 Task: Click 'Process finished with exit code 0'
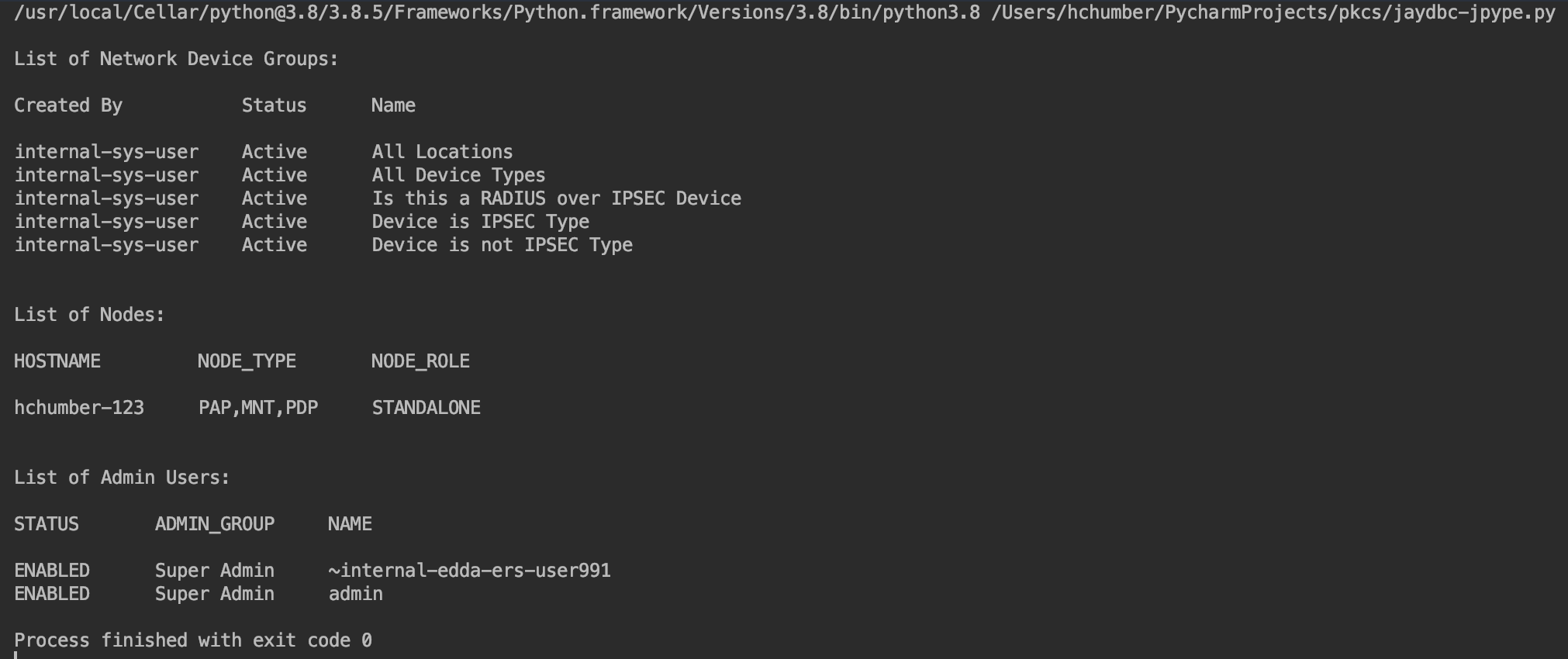(x=193, y=640)
